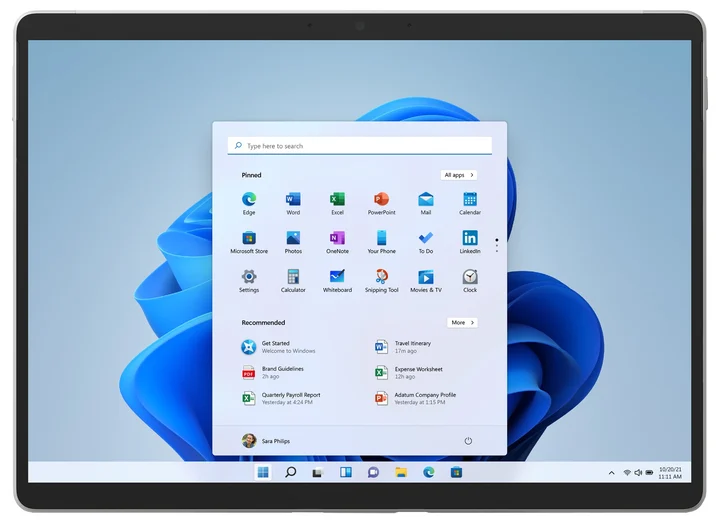Open OneNote in the pinned grid
Screen dimensions: 720x523
[337, 239]
